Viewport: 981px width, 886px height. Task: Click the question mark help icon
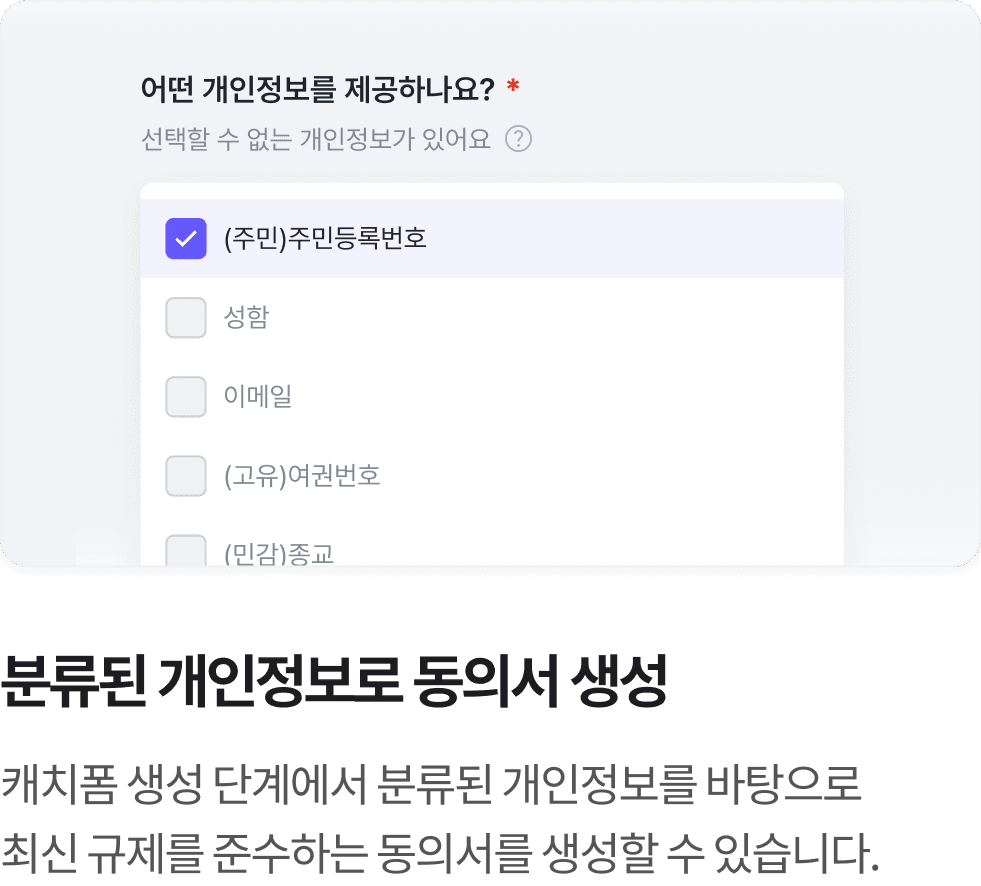pyautogui.click(x=518, y=139)
